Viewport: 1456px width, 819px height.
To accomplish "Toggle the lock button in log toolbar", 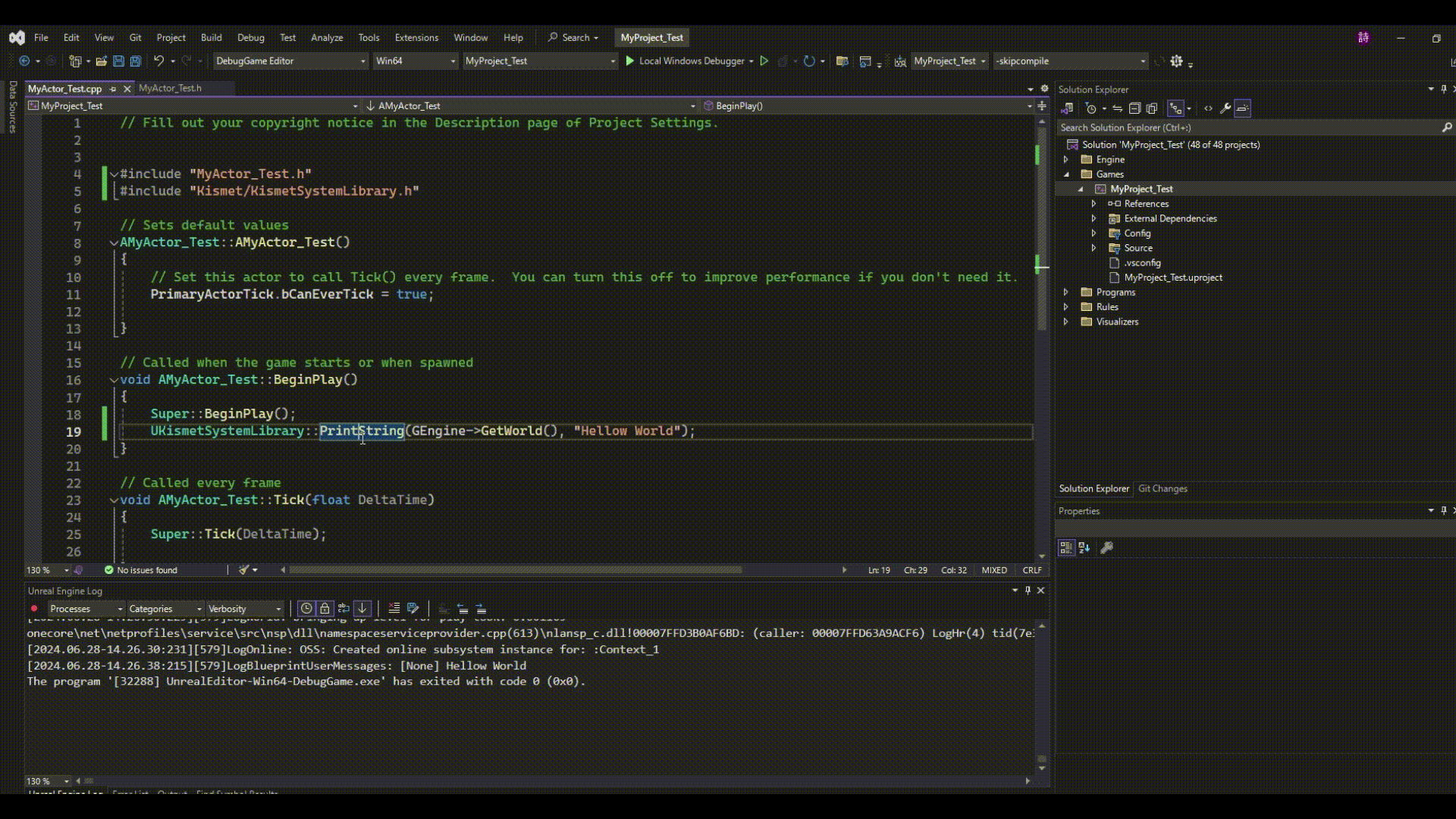I will [325, 609].
